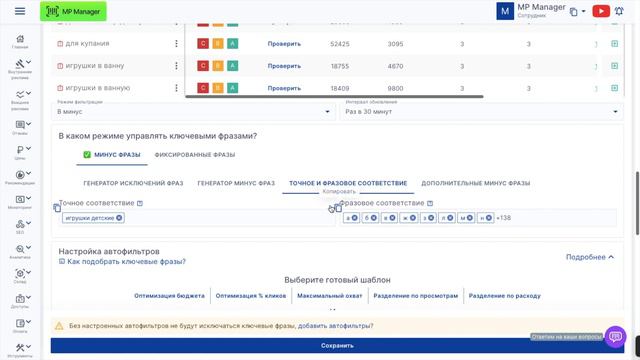The width and height of the screenshot is (640, 360).
Task: Click the Сохранить button
Action: point(337,345)
